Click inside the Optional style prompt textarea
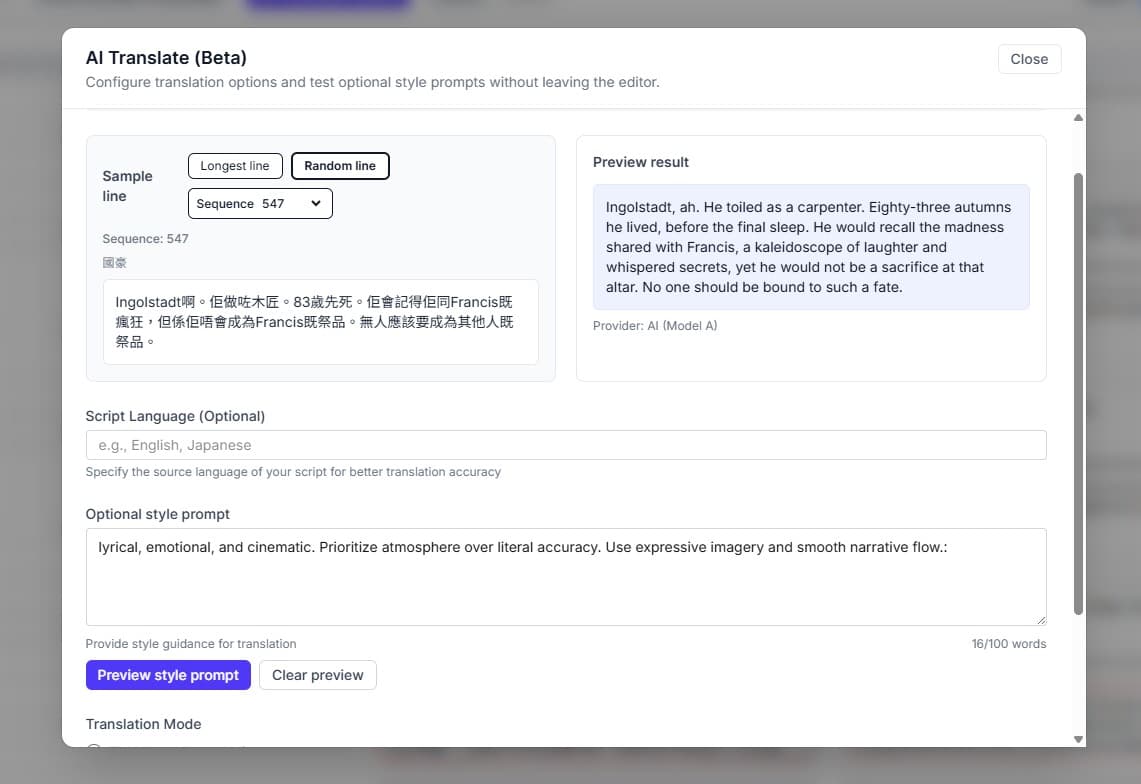The width and height of the screenshot is (1141, 784). point(565,585)
